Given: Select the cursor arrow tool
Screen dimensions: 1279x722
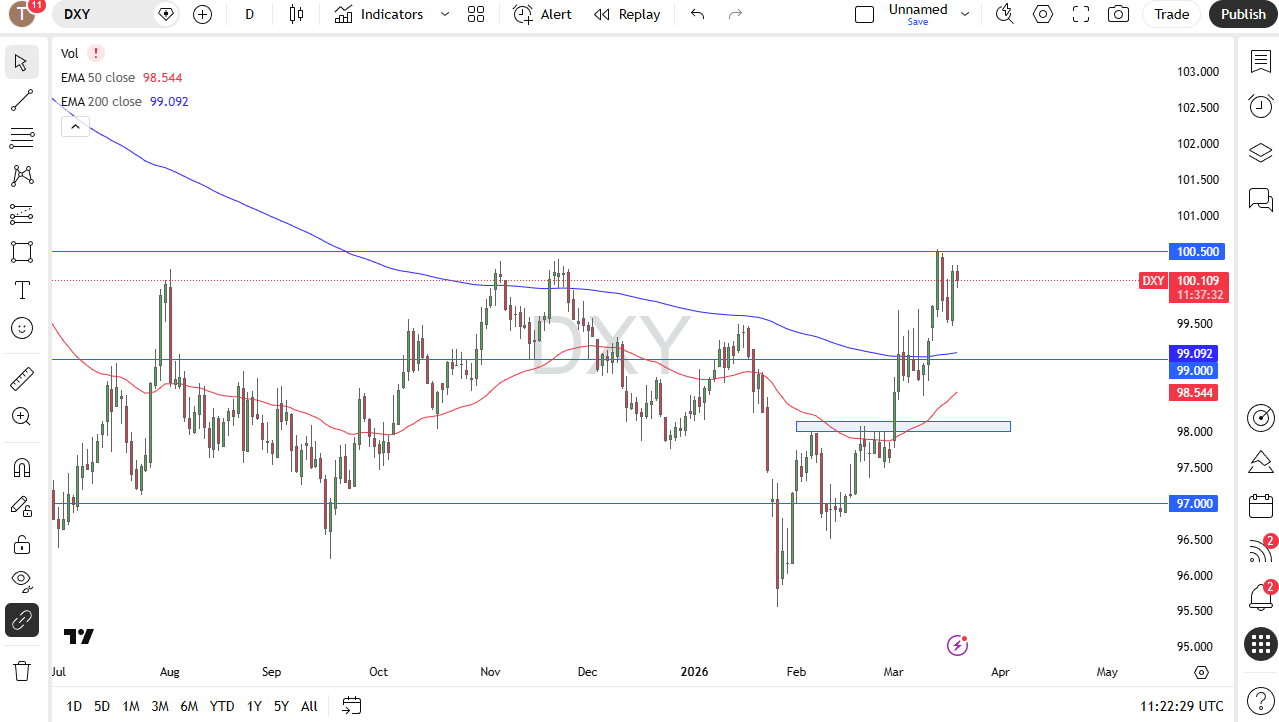Looking at the screenshot, I should tap(22, 62).
